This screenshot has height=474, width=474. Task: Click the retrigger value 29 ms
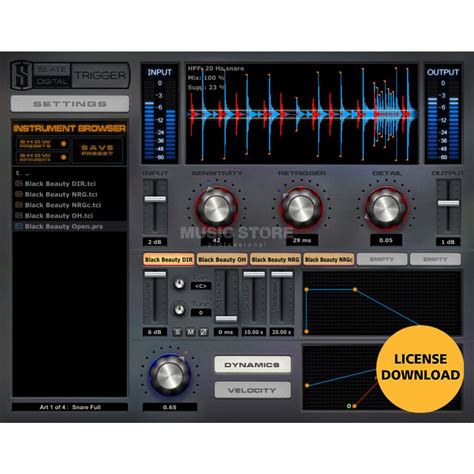point(302,240)
